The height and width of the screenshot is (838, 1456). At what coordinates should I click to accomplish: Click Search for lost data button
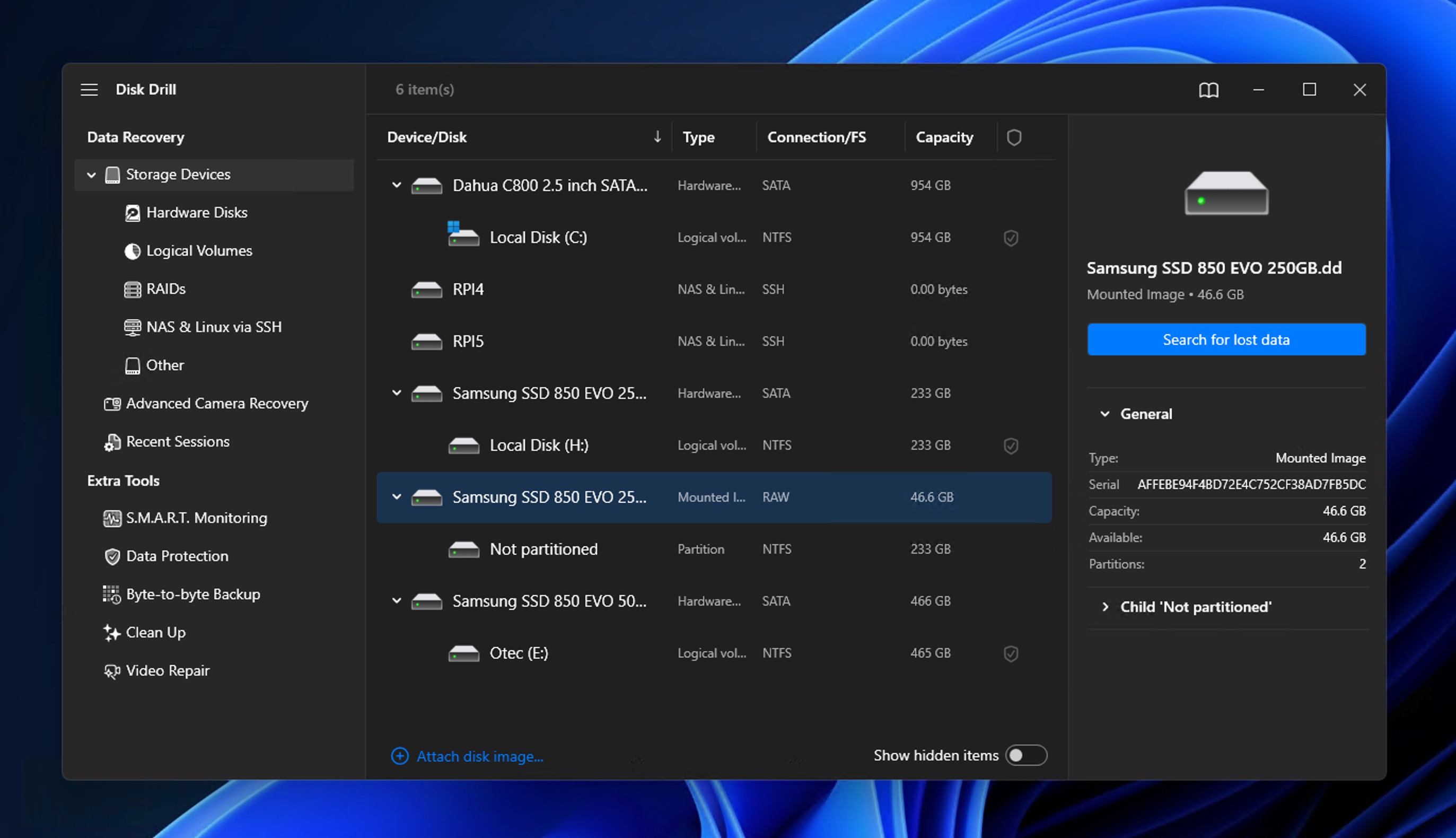[1226, 339]
